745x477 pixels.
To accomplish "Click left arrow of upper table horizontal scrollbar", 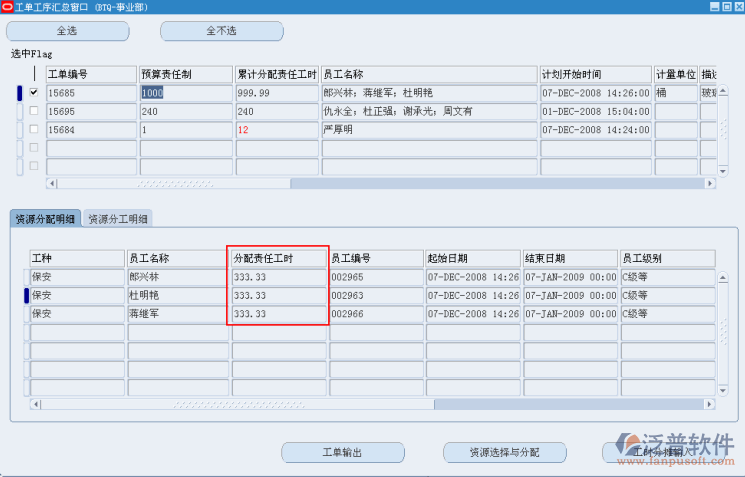I will point(52,183).
